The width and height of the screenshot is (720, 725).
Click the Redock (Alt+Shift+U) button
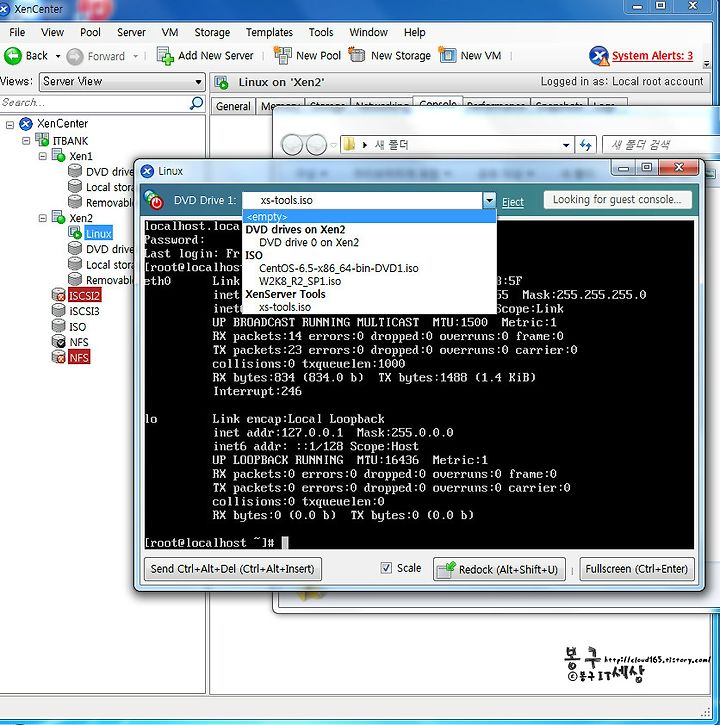[499, 569]
